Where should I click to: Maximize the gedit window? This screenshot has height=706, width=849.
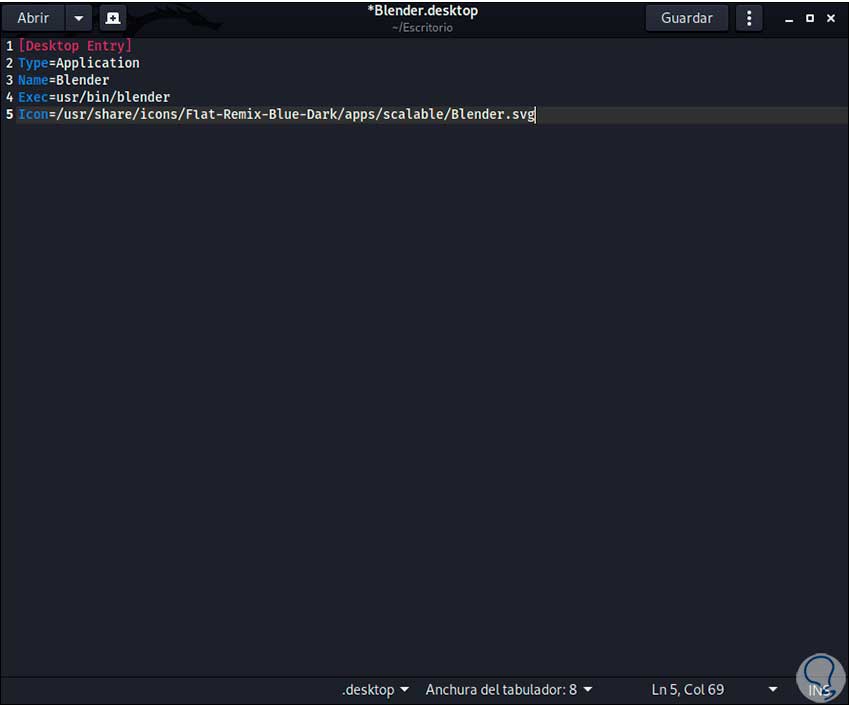810,18
